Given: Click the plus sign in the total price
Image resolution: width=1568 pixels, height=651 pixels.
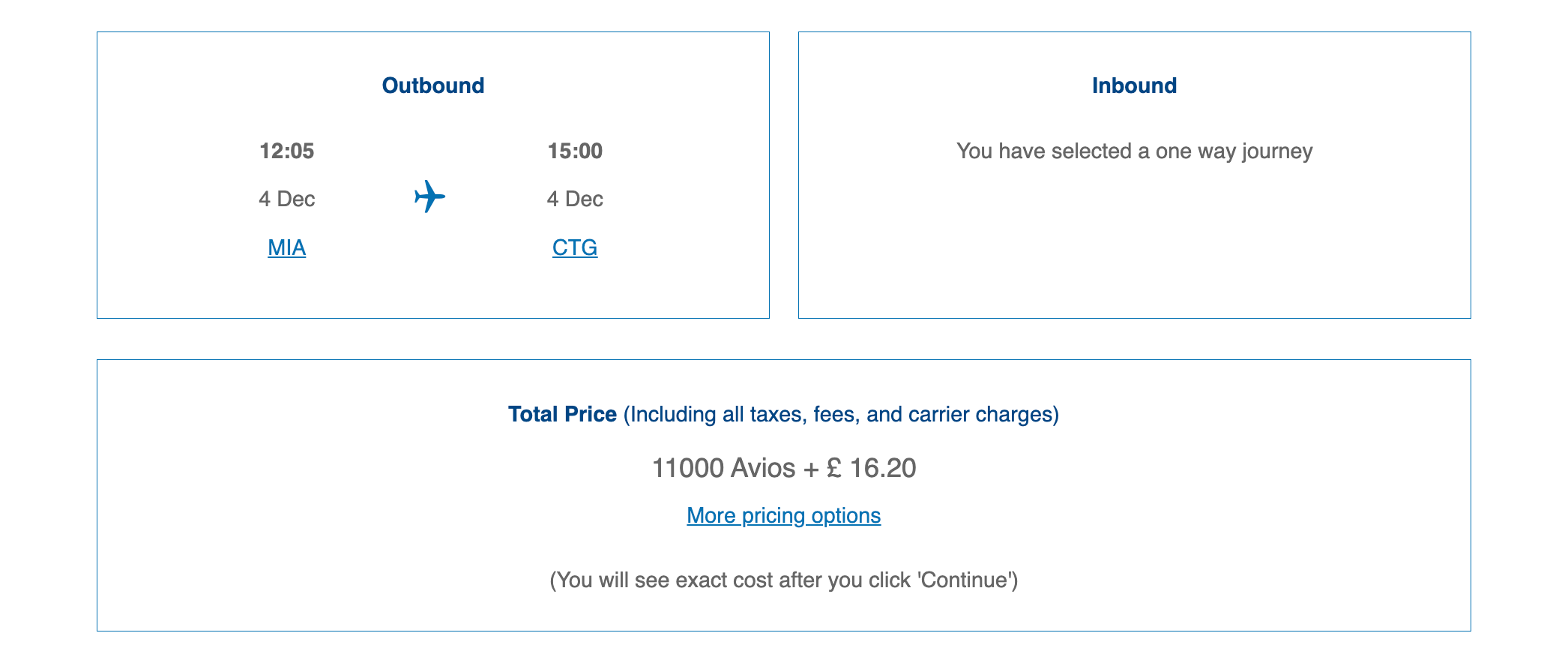Looking at the screenshot, I should [x=811, y=469].
